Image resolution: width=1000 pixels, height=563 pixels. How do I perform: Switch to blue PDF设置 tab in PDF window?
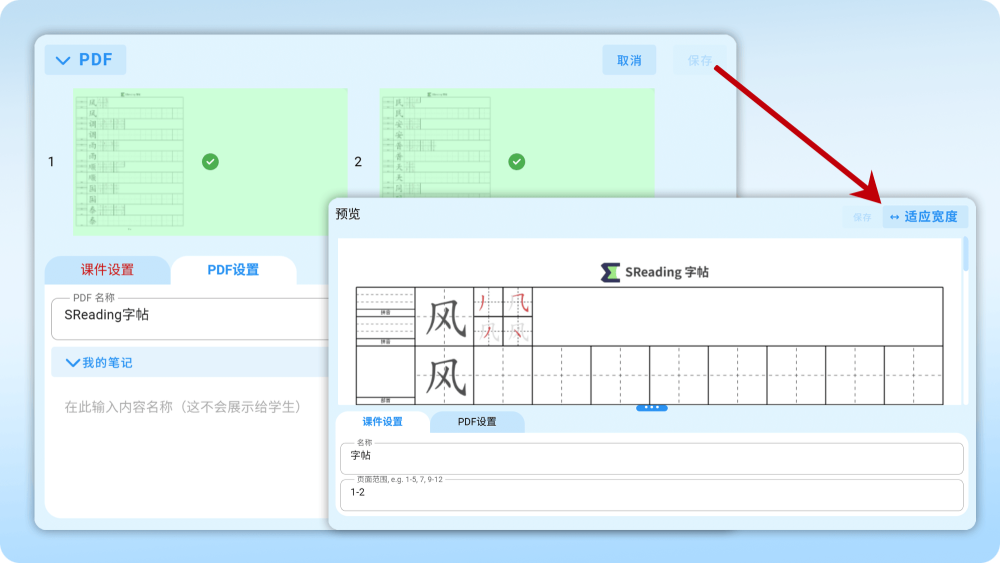(233, 270)
